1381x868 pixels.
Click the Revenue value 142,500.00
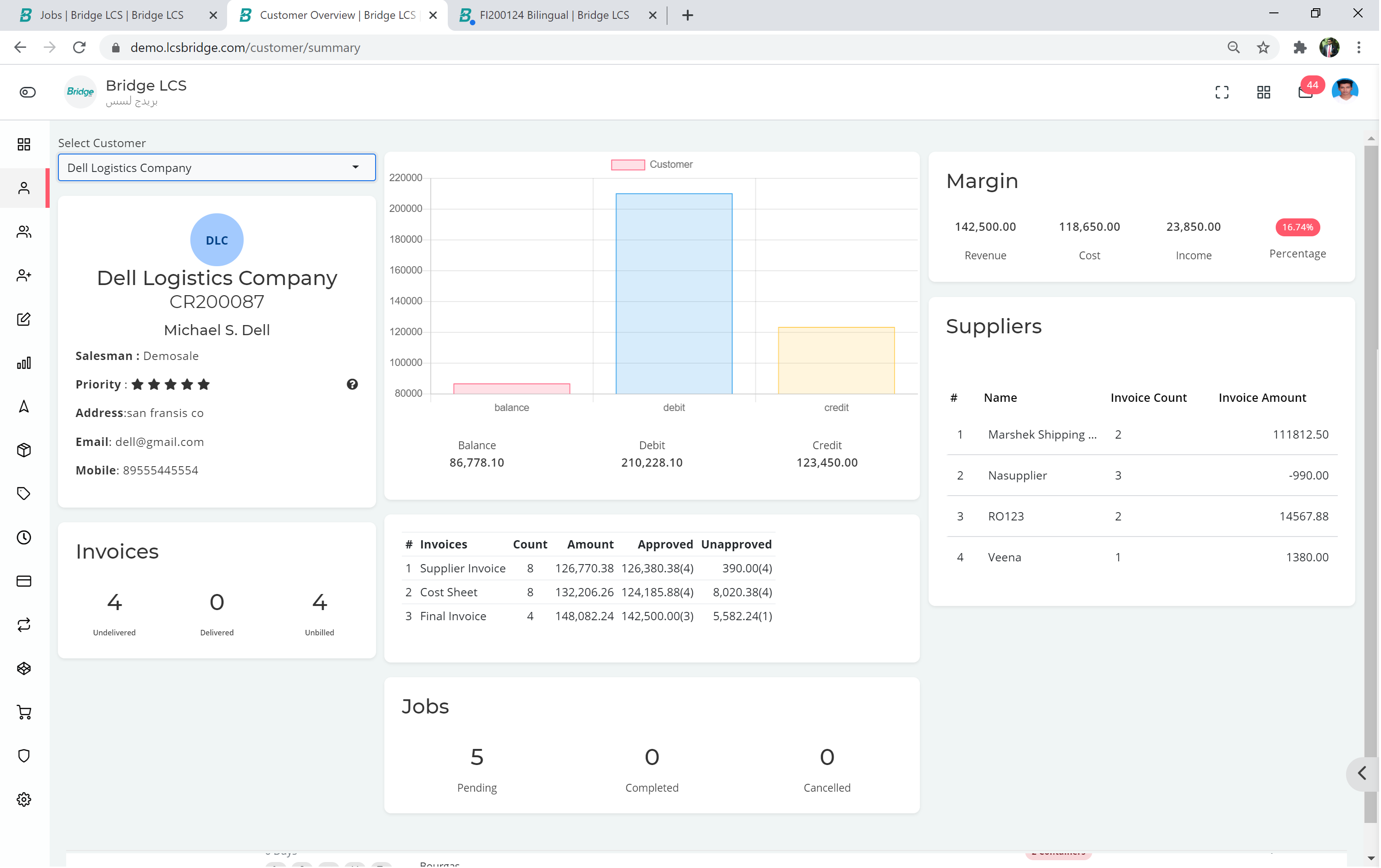pos(985,227)
